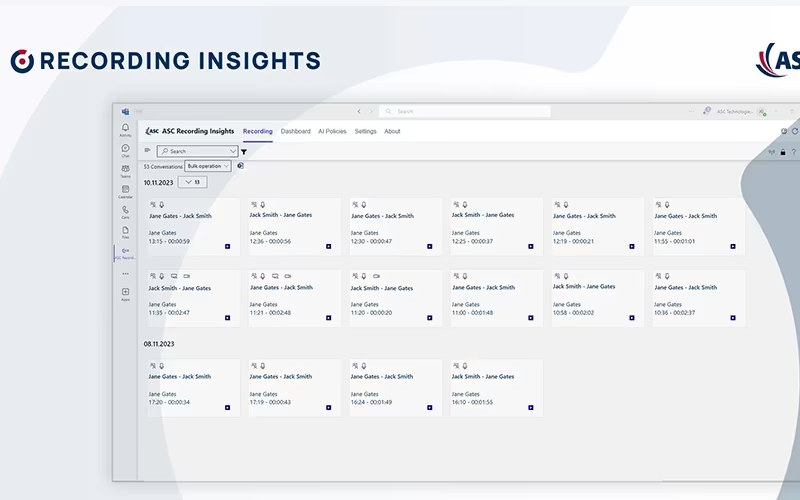Switch to the Dashboard tab

coord(295,131)
